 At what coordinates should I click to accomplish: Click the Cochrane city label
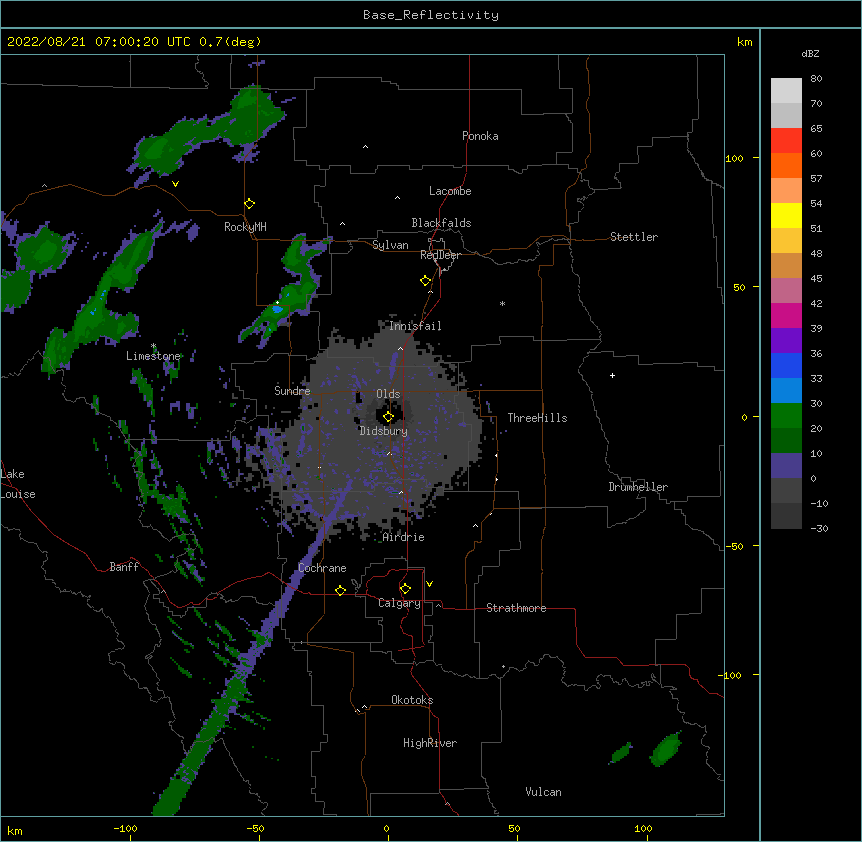322,568
